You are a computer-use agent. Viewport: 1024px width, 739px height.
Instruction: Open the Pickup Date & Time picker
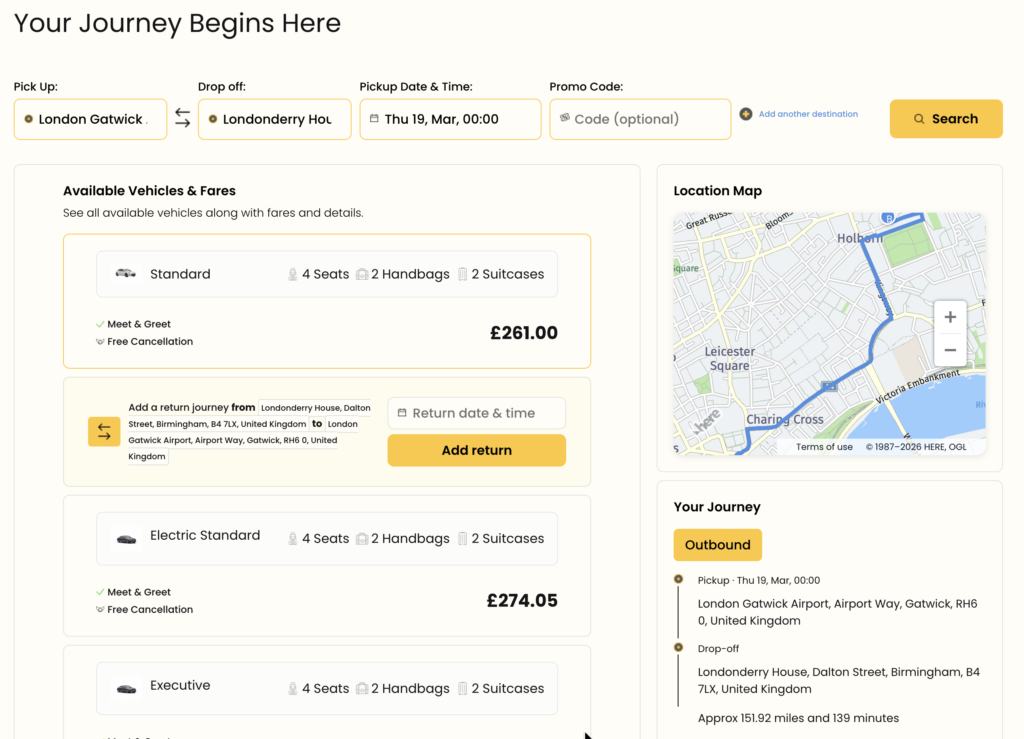(450, 119)
